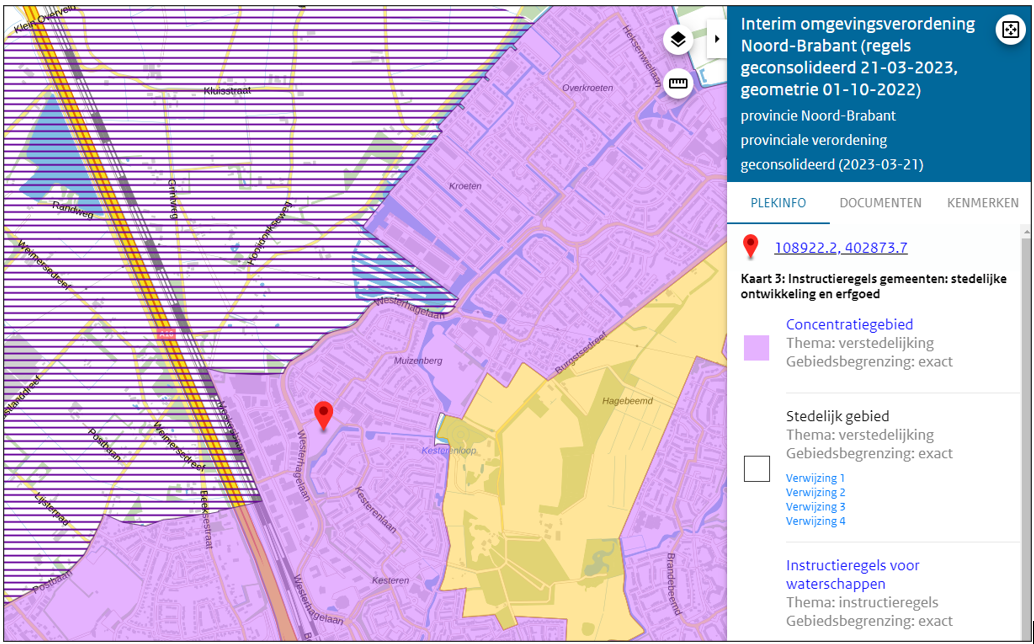
Task: Open the Concentratiegebied link
Action: 849,324
